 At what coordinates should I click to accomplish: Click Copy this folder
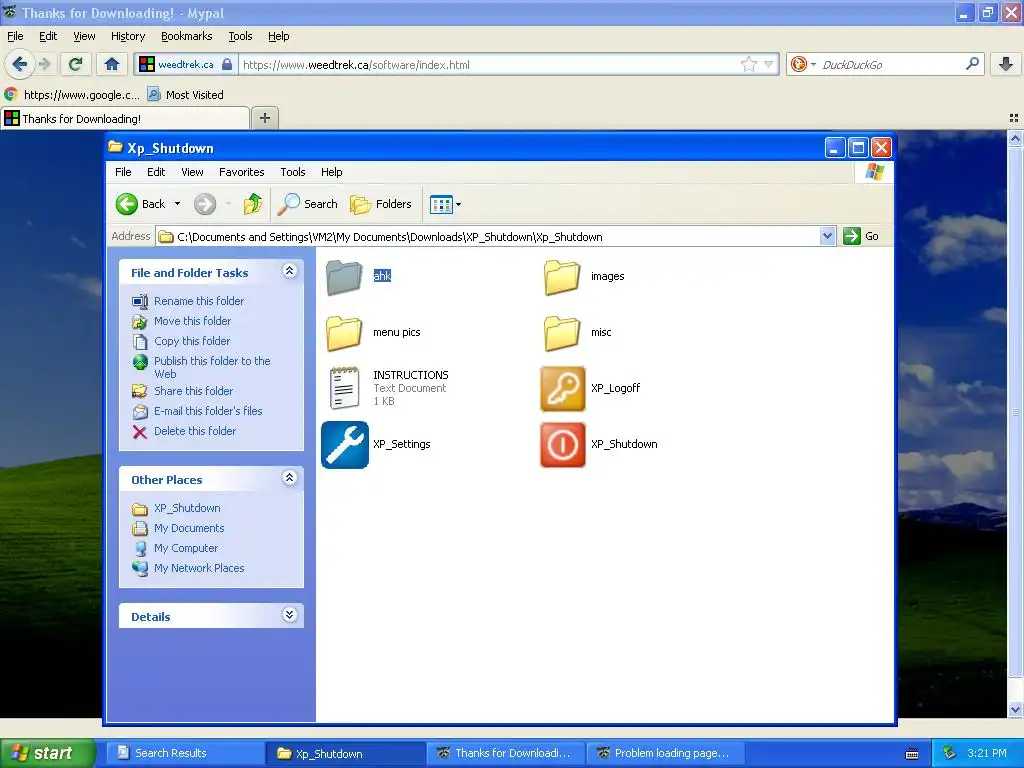coord(191,341)
